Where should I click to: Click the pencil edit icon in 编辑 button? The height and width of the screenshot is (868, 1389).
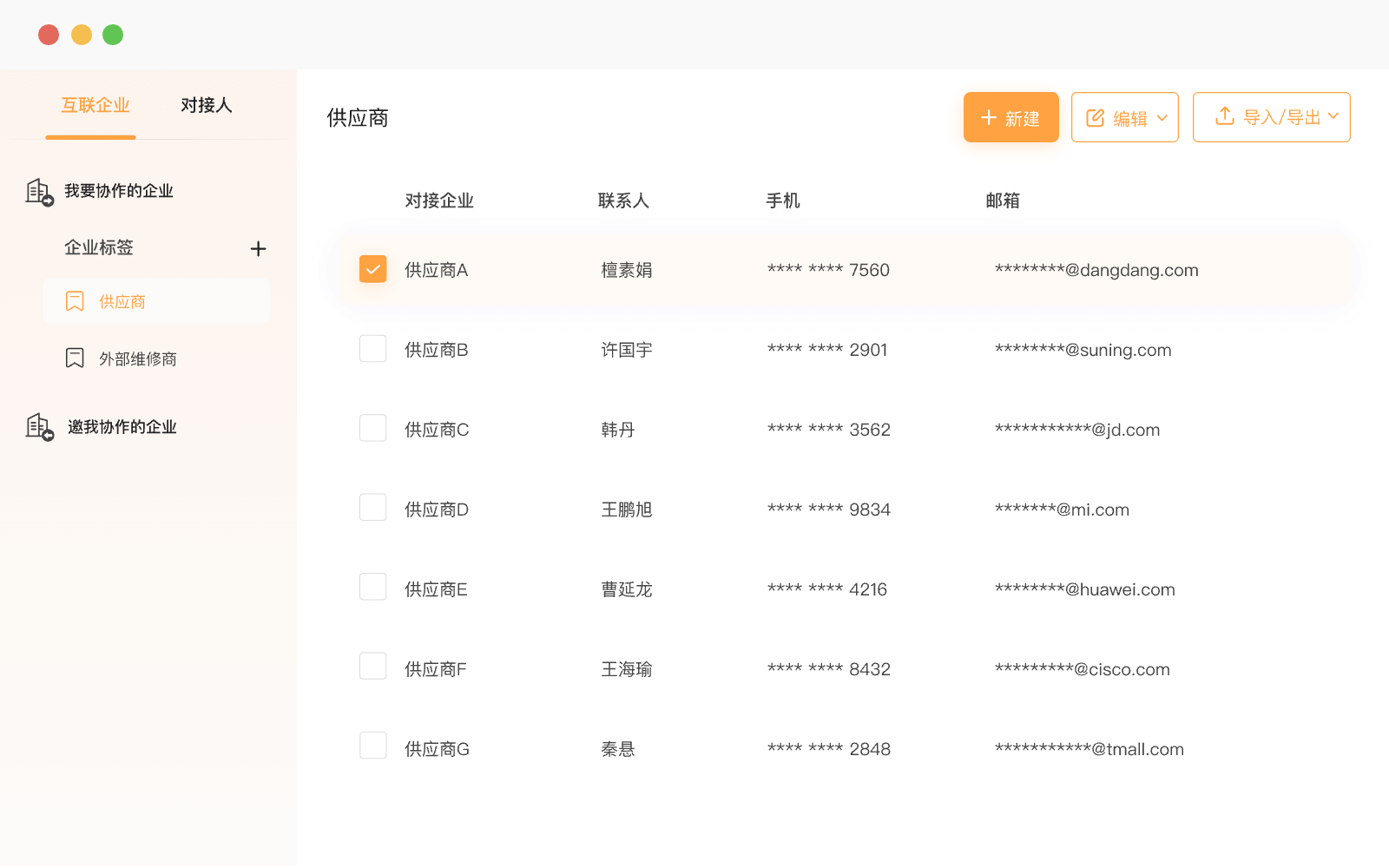1095,118
